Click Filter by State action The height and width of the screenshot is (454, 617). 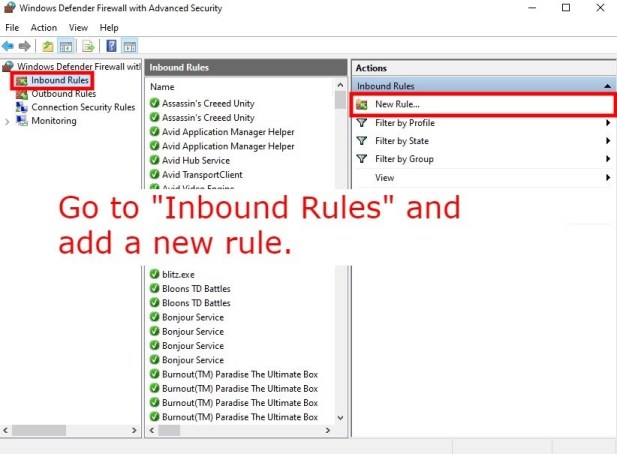(x=402, y=141)
